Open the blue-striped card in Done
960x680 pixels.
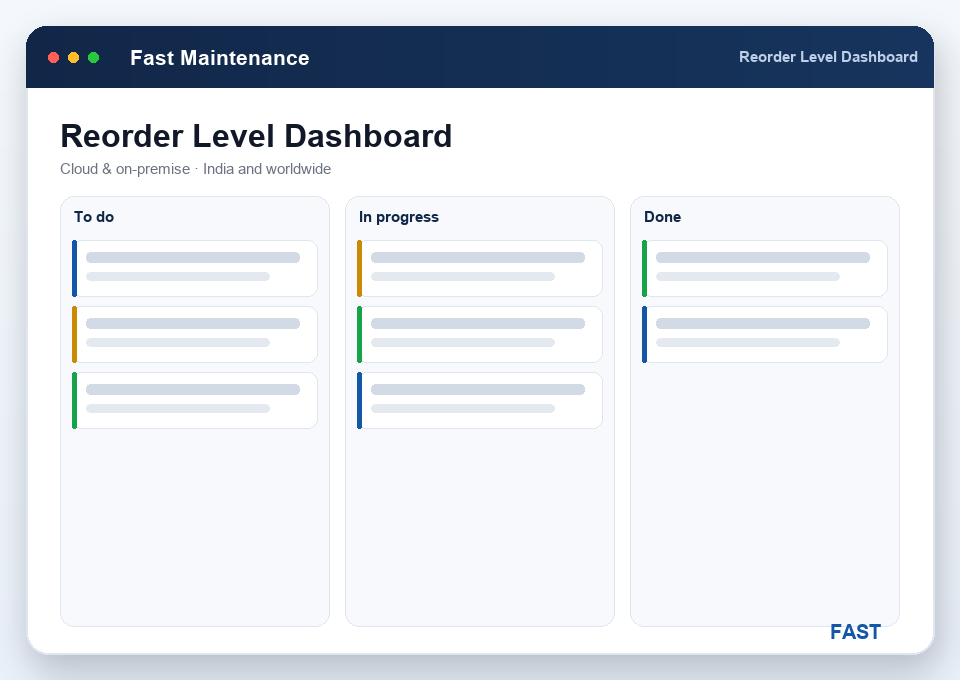click(765, 335)
